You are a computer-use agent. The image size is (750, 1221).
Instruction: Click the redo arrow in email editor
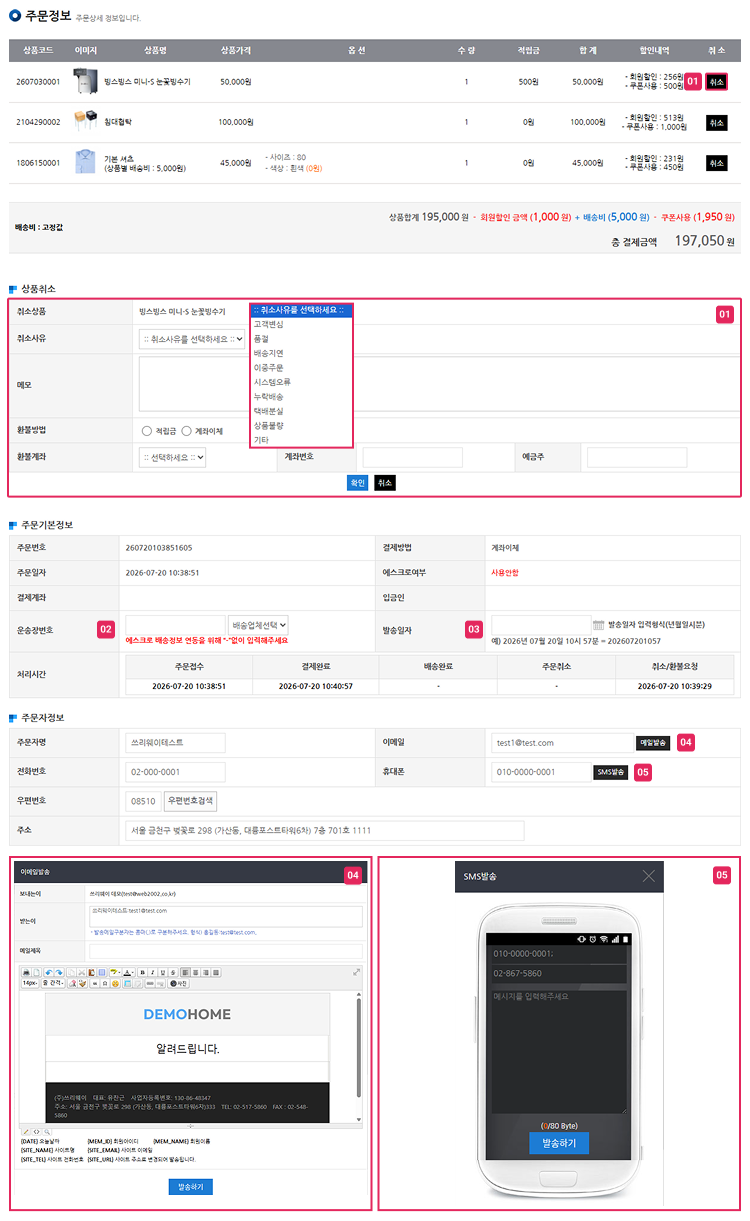click(58, 972)
